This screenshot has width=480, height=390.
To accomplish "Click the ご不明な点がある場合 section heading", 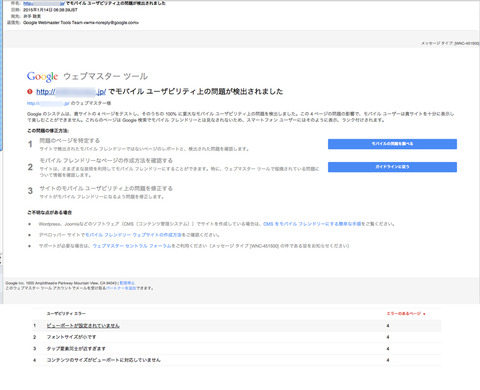I will (x=49, y=212).
